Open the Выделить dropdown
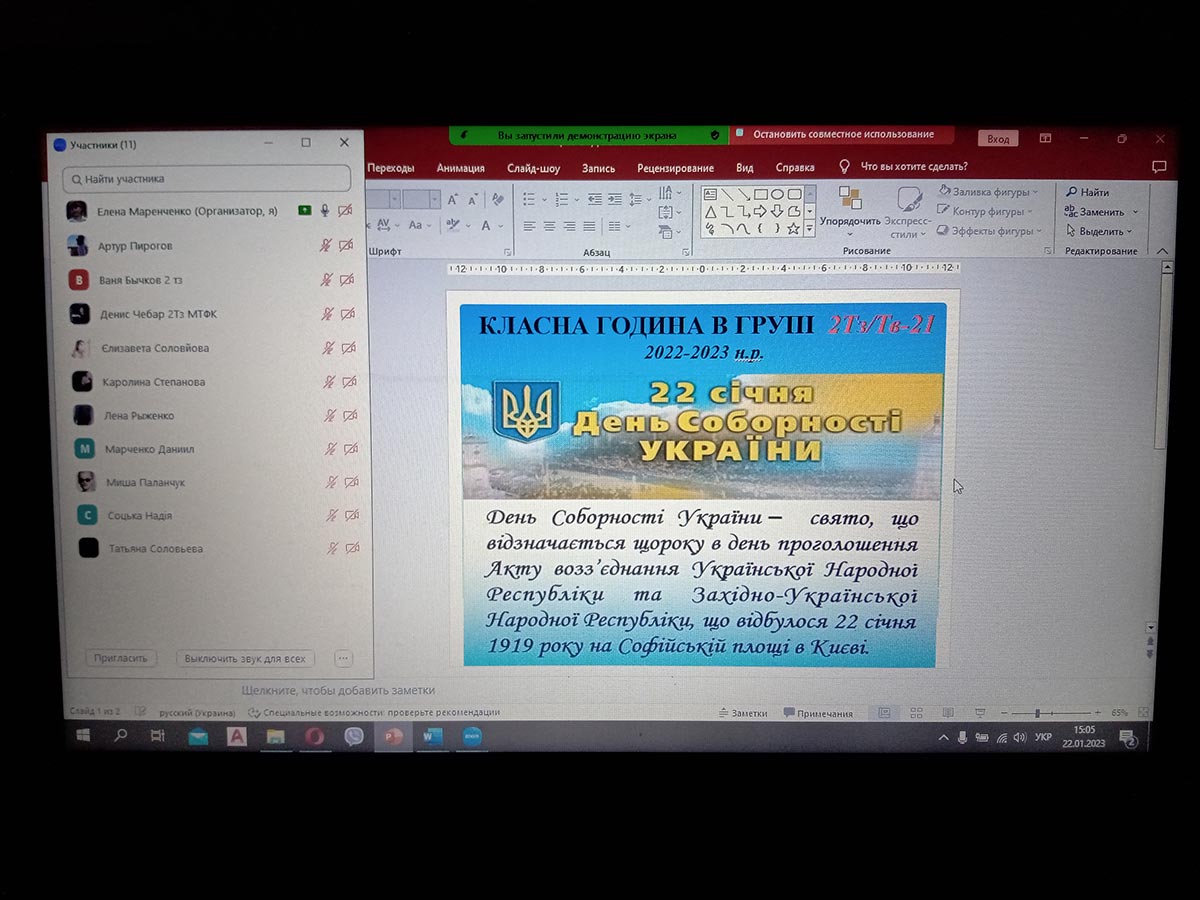Screen dimensions: 1200x900 click(x=1130, y=232)
